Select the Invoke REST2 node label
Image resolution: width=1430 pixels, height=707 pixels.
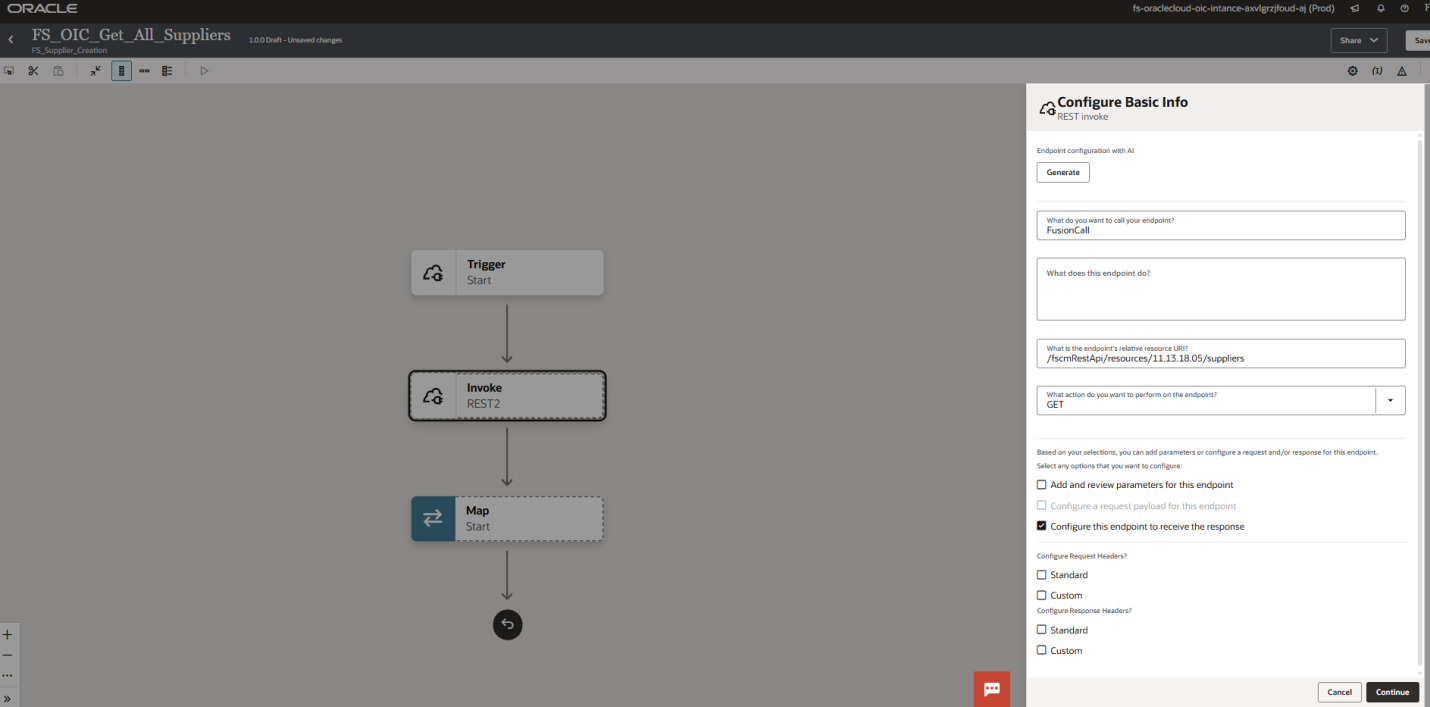click(485, 396)
